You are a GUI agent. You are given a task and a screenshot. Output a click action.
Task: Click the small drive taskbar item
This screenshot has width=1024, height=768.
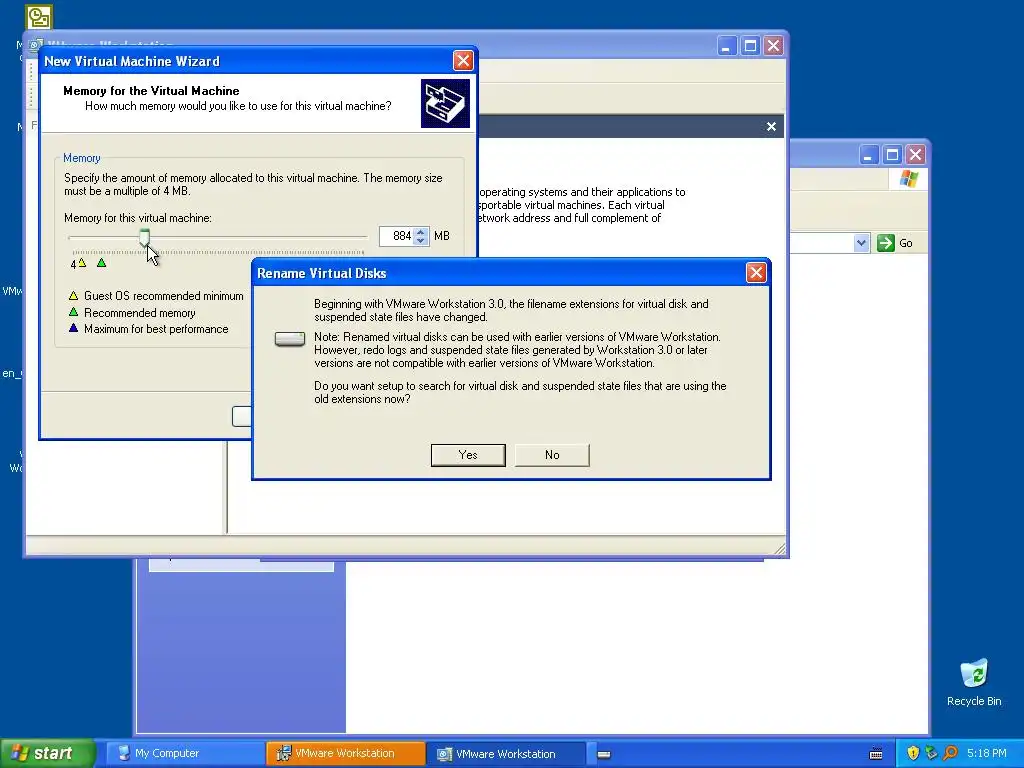604,754
